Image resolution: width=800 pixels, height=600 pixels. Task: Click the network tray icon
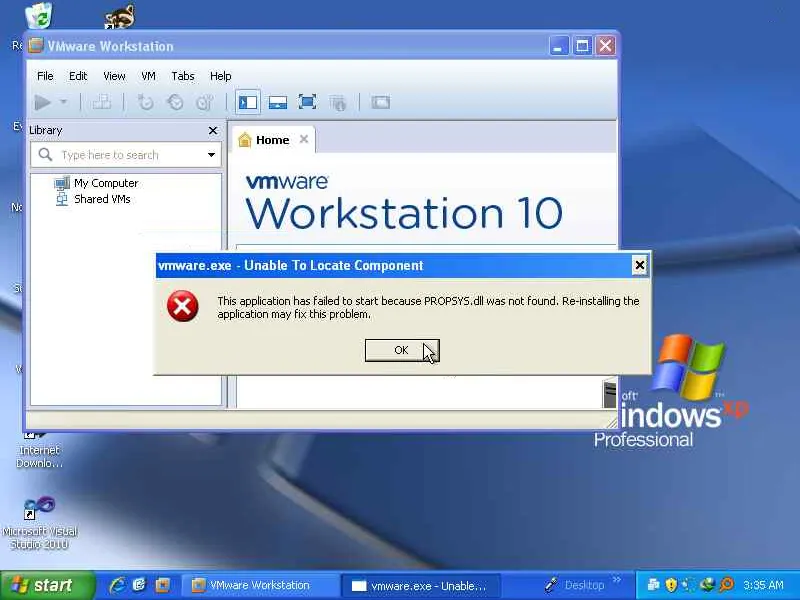(653, 584)
